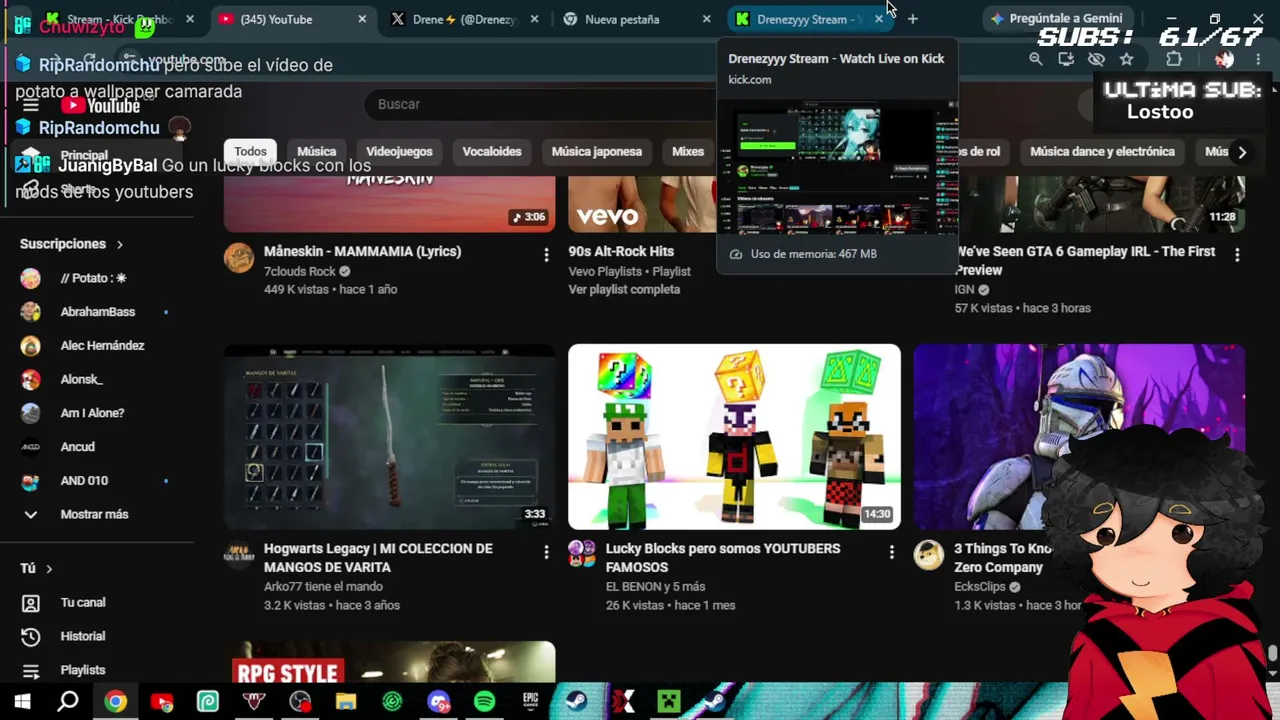Close the (345) YouTube tab
Screen dimensions: 1280x720
tap(362, 19)
